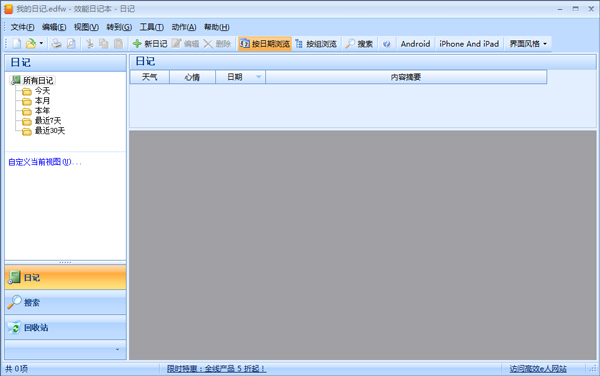Open the 界面风格 style dropdown

click(528, 44)
